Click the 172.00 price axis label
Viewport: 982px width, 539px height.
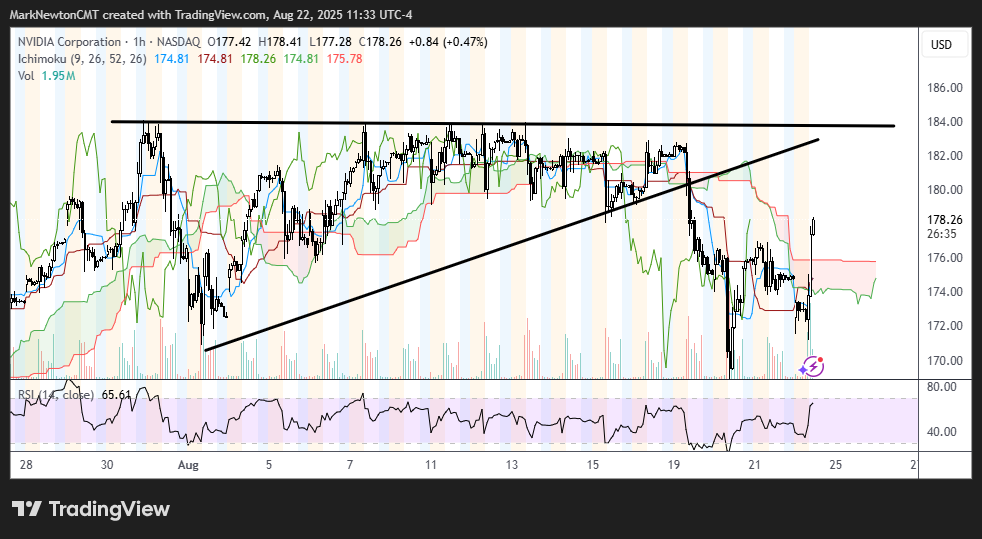[x=945, y=326]
